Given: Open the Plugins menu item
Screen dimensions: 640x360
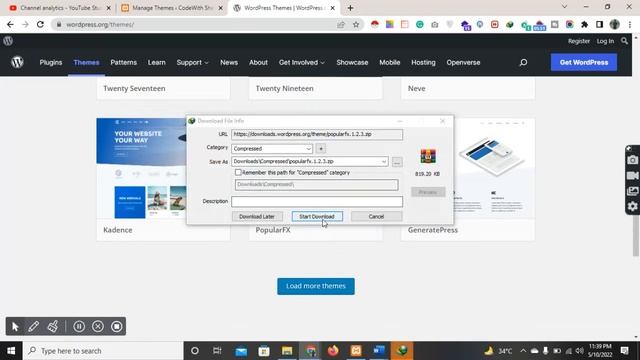Looking at the screenshot, I should [x=51, y=62].
